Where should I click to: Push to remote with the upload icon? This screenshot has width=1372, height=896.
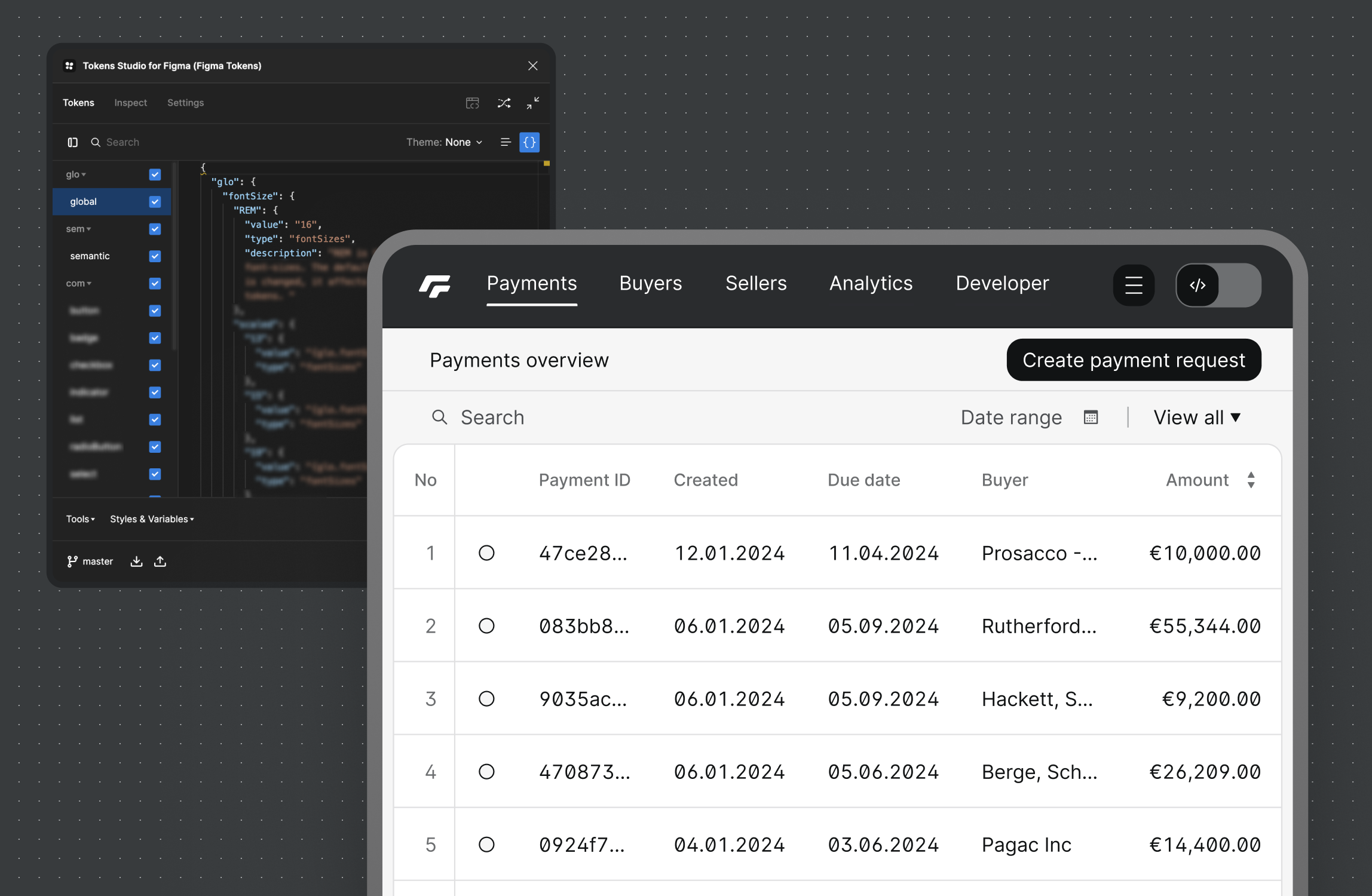tap(160, 561)
